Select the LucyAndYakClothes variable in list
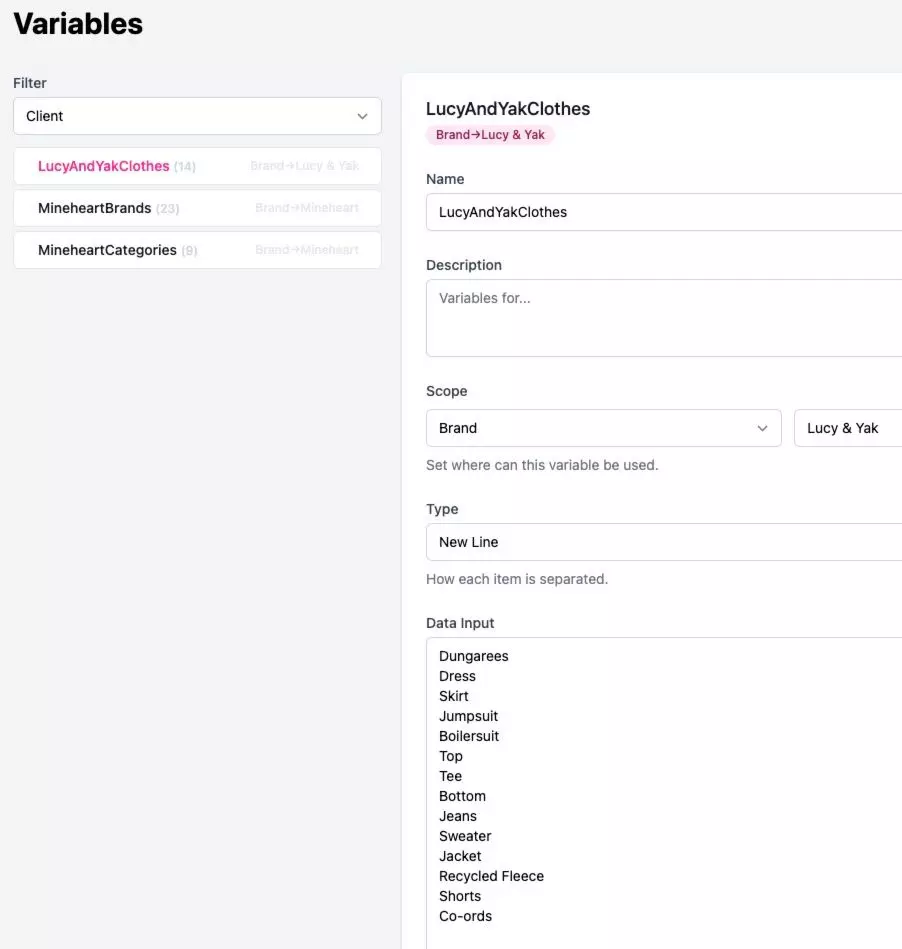The image size is (902, 949). tap(197, 166)
